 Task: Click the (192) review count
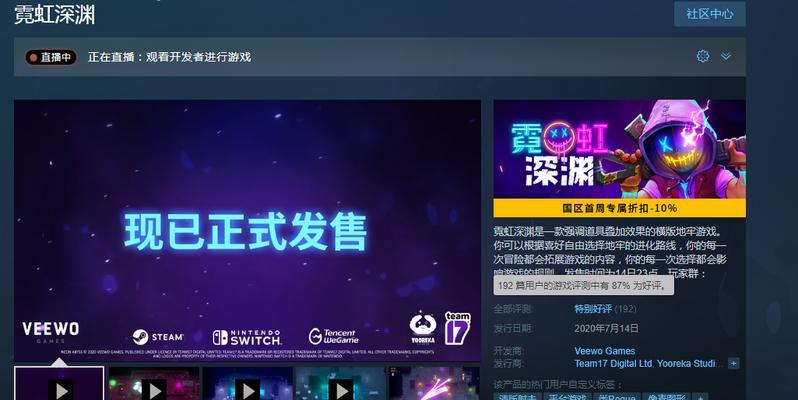pos(625,309)
